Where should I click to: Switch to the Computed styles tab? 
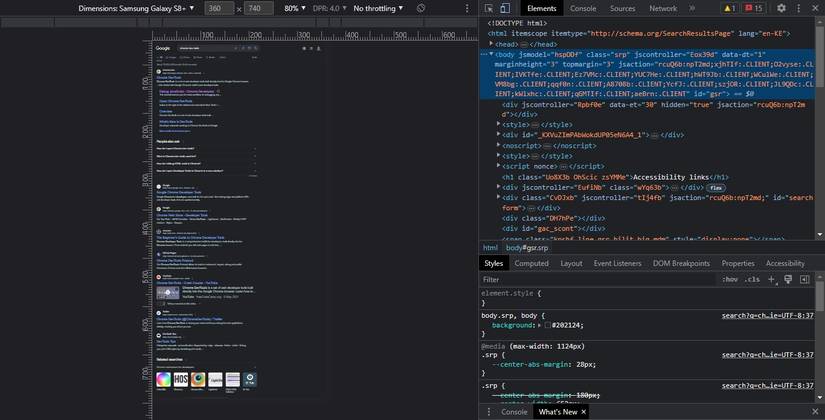point(531,263)
